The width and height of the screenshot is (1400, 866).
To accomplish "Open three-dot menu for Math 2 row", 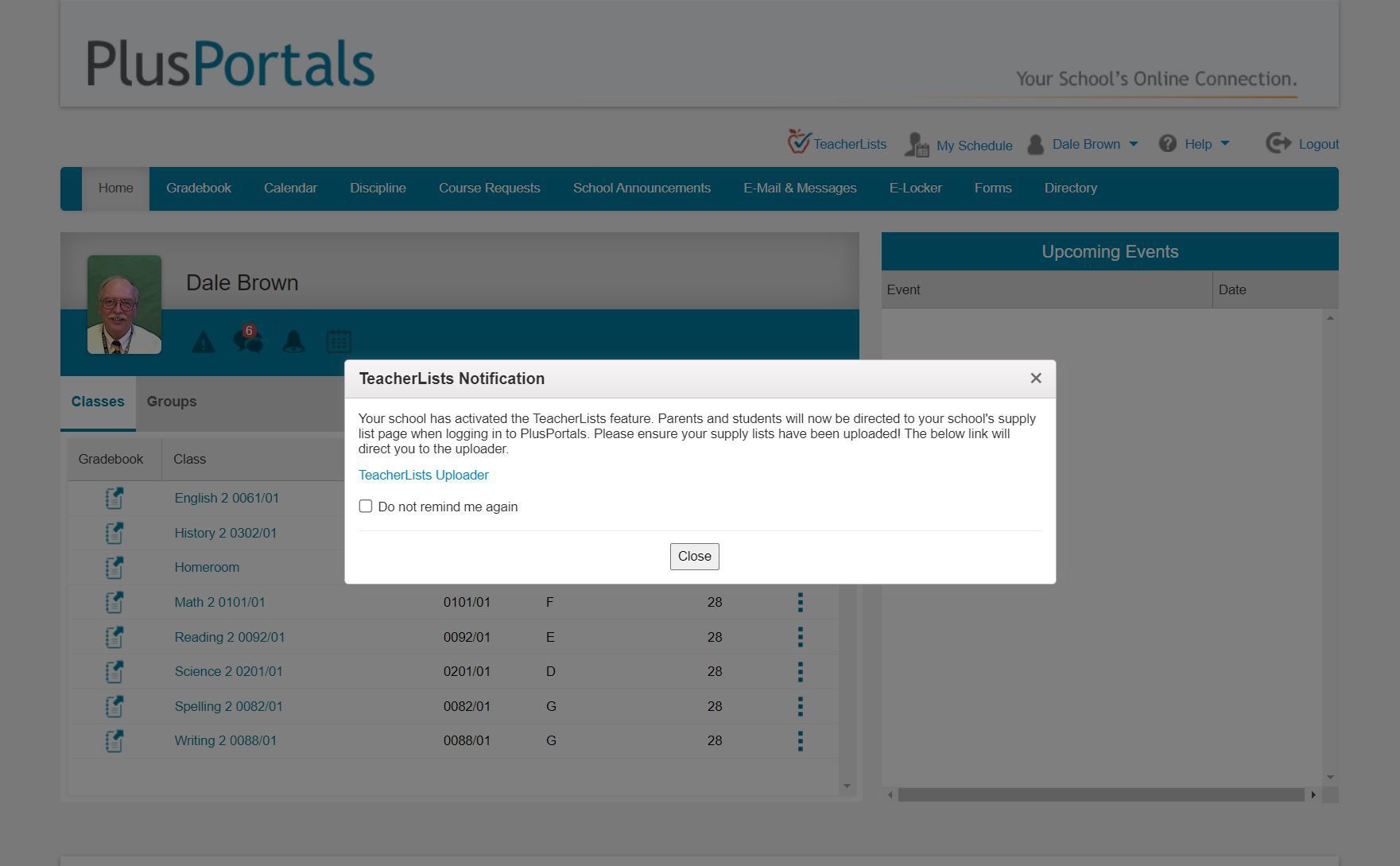I will coord(801,603).
